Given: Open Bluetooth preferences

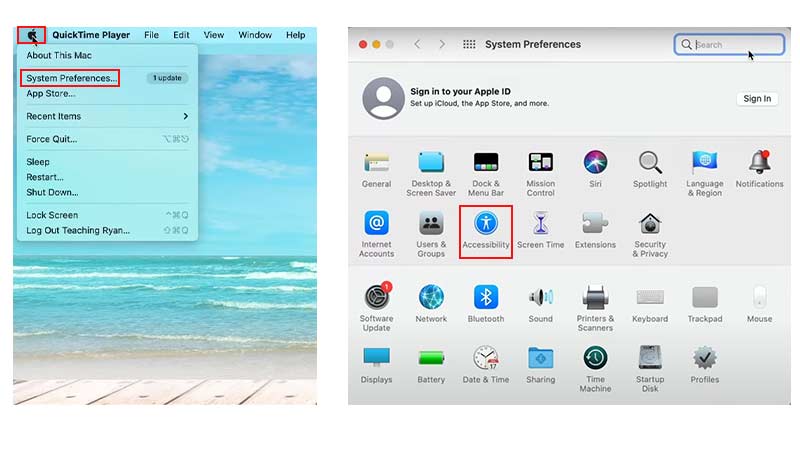Looking at the screenshot, I should coord(486,304).
